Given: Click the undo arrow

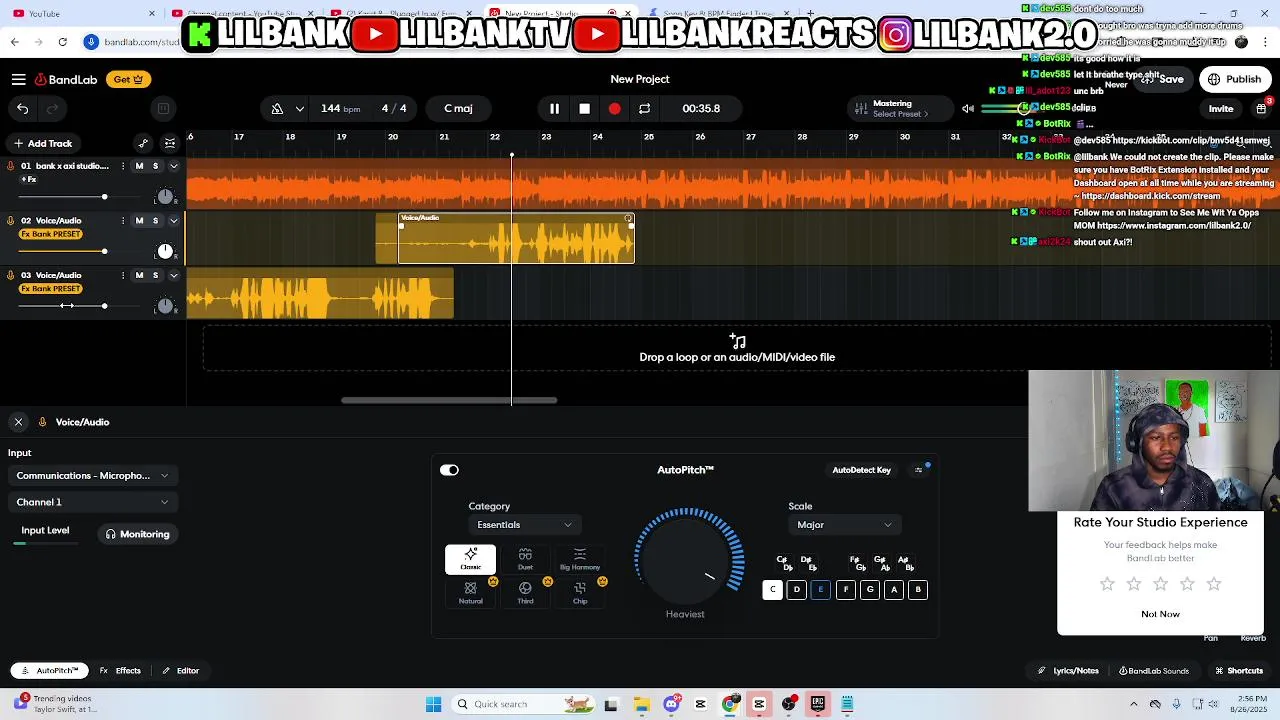Looking at the screenshot, I should point(23,108).
